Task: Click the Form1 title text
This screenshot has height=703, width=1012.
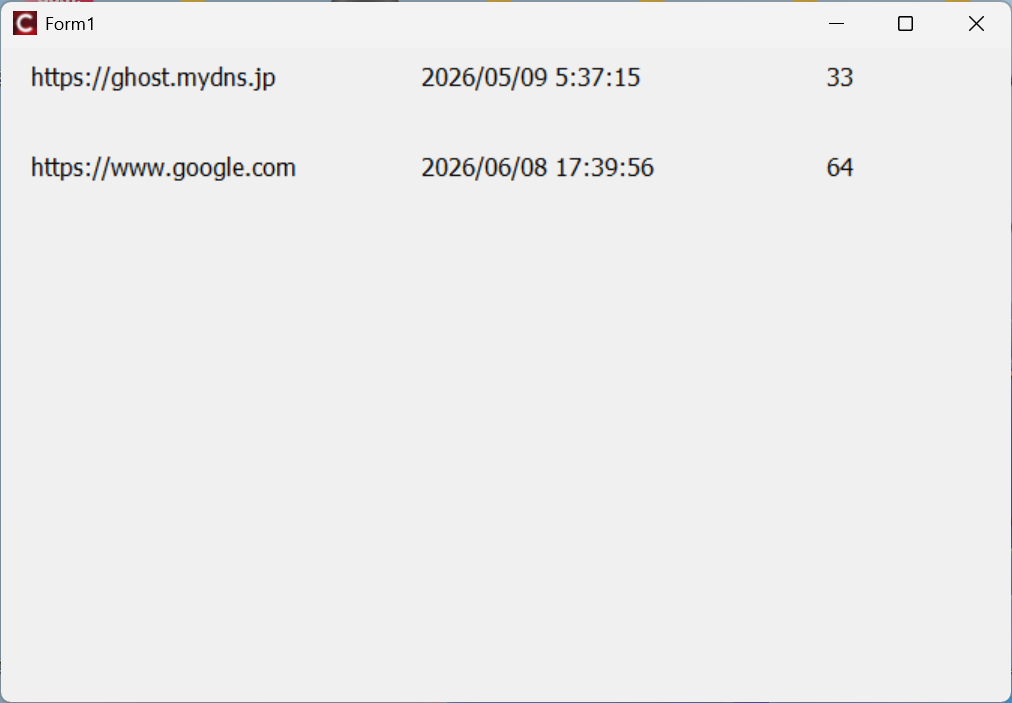Action: tap(70, 24)
